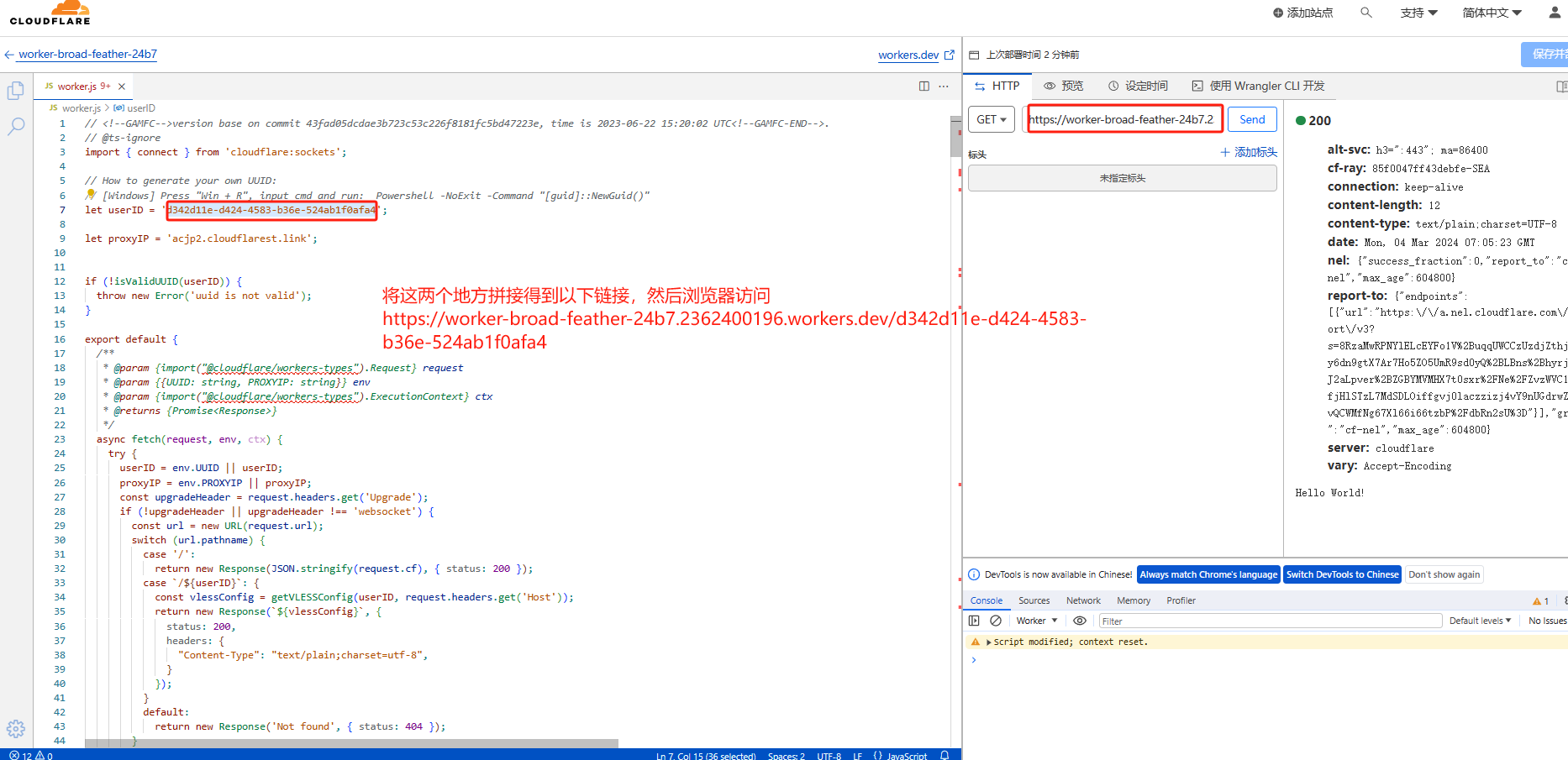The width and height of the screenshot is (1568, 760).
Task: Open the user account profile icon
Action: (x=1555, y=13)
